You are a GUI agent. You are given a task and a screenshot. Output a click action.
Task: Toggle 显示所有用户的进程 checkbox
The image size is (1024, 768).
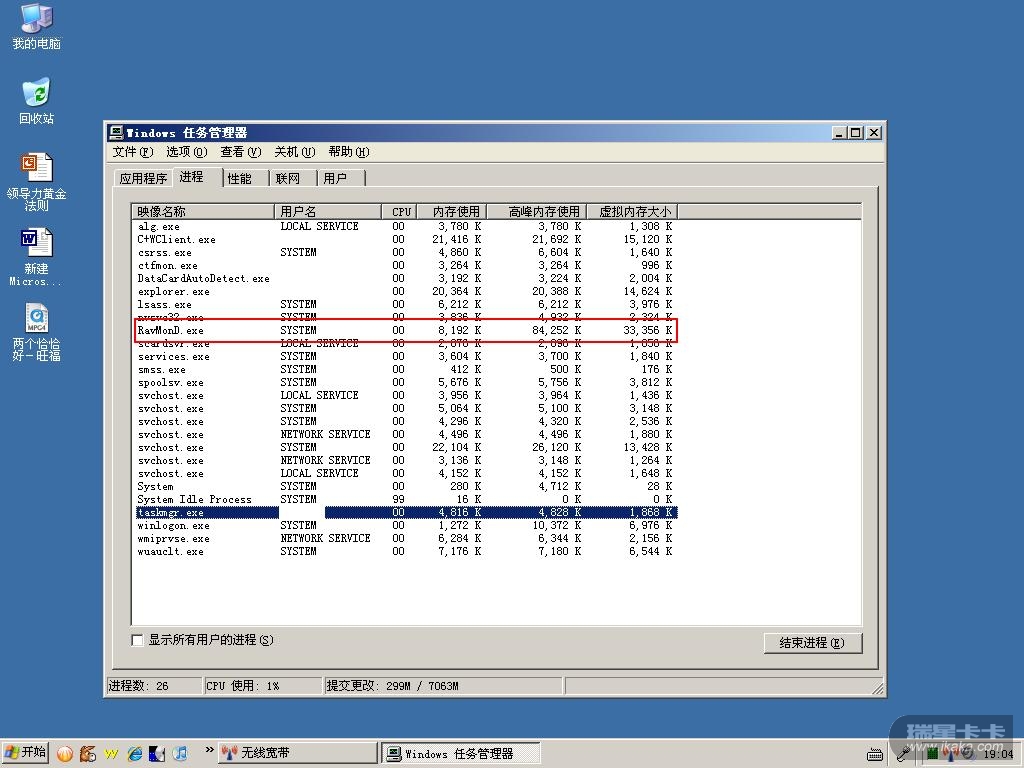138,640
